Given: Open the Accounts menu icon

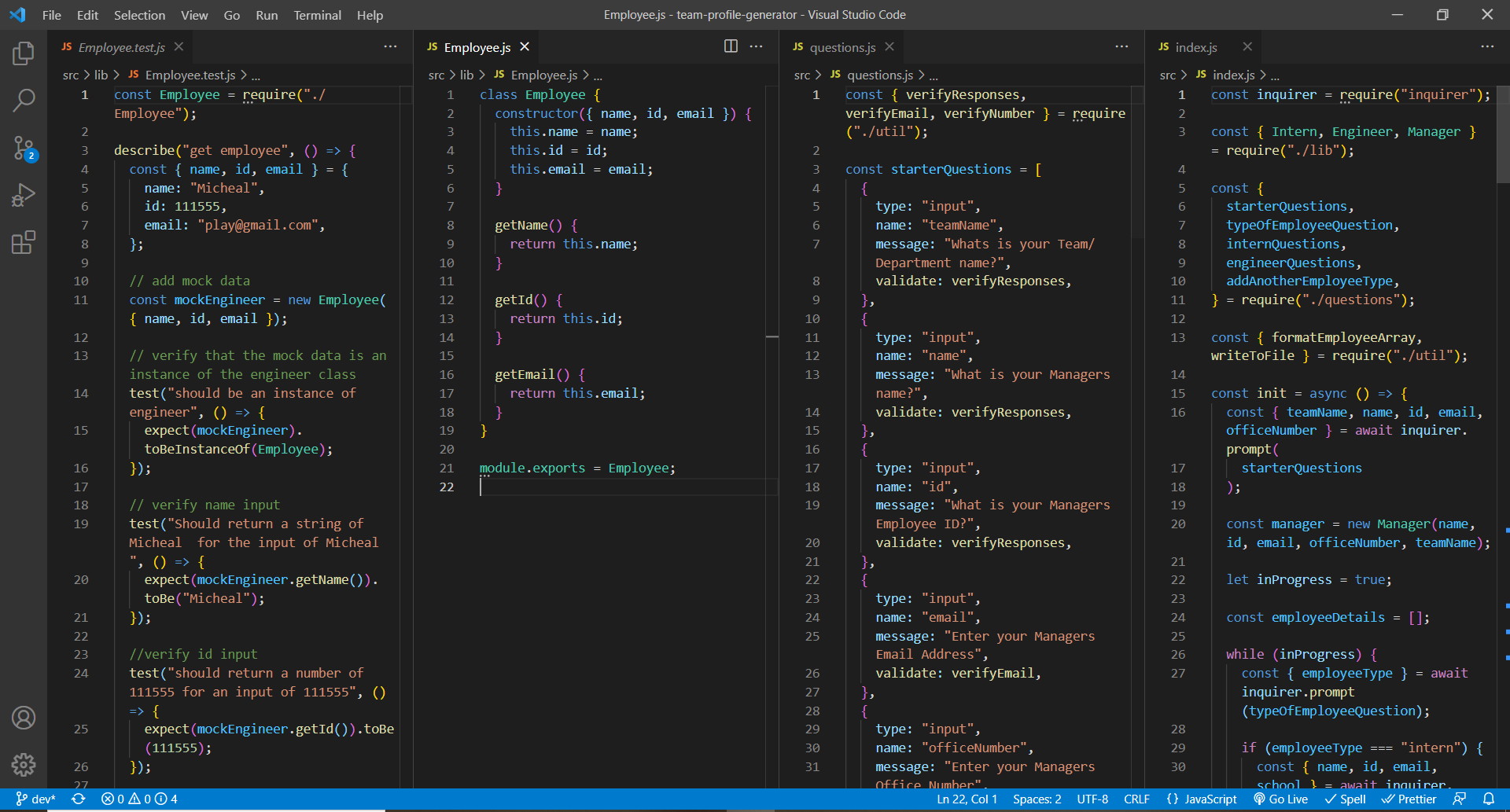Looking at the screenshot, I should pos(24,718).
